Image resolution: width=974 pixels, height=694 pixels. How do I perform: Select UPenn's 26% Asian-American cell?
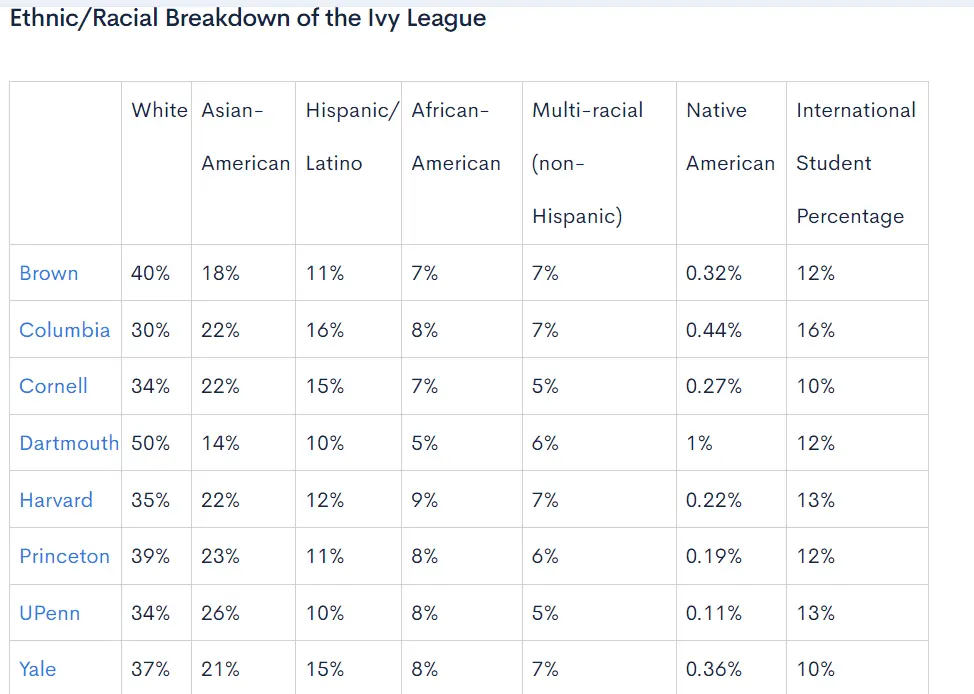[221, 613]
